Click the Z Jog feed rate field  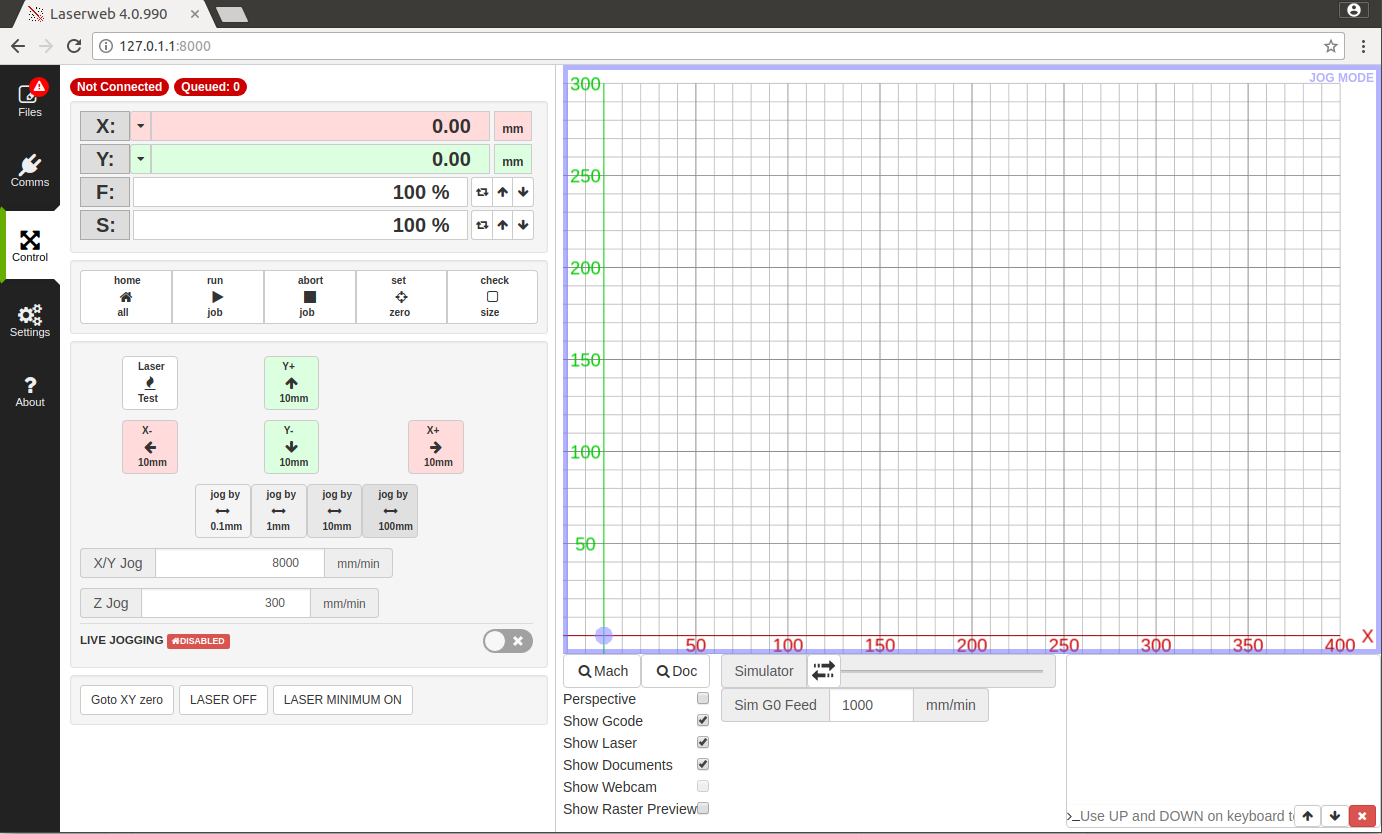coord(226,603)
